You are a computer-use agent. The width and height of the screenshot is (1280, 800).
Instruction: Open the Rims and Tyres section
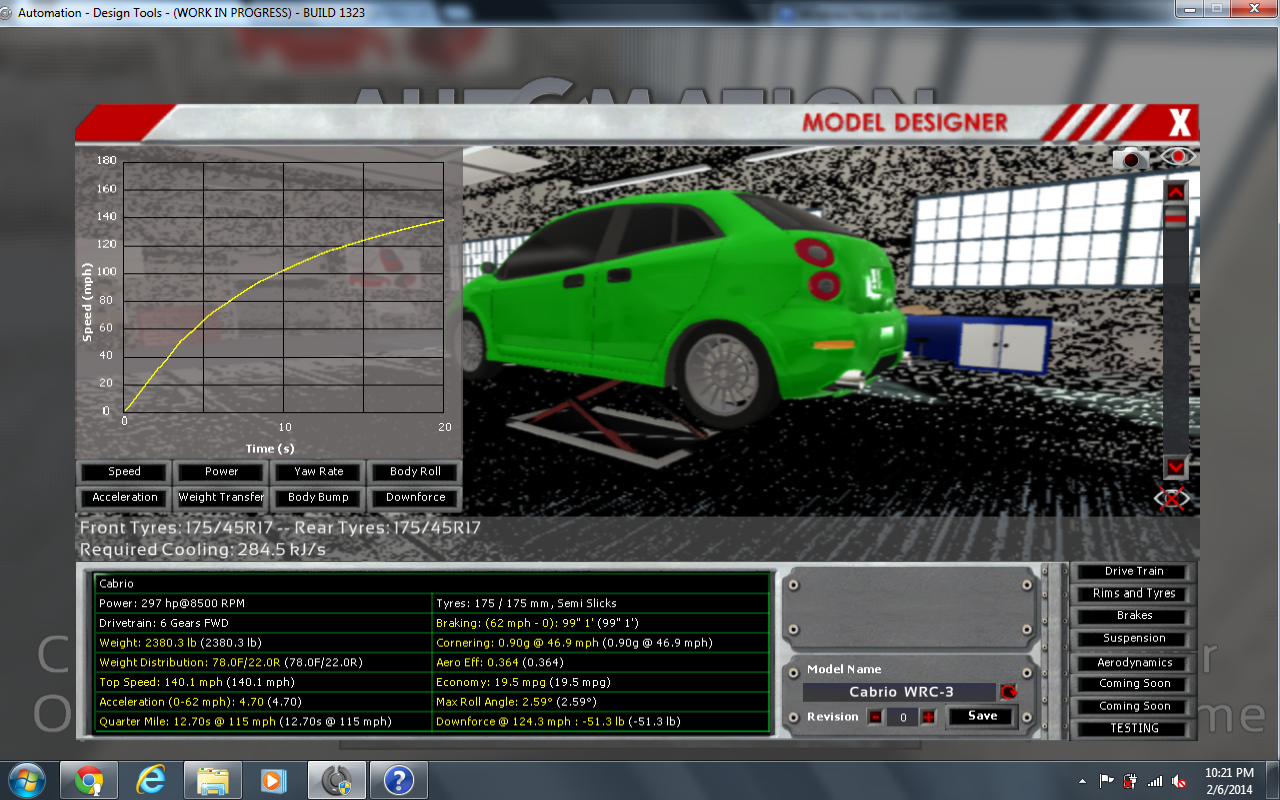1134,594
